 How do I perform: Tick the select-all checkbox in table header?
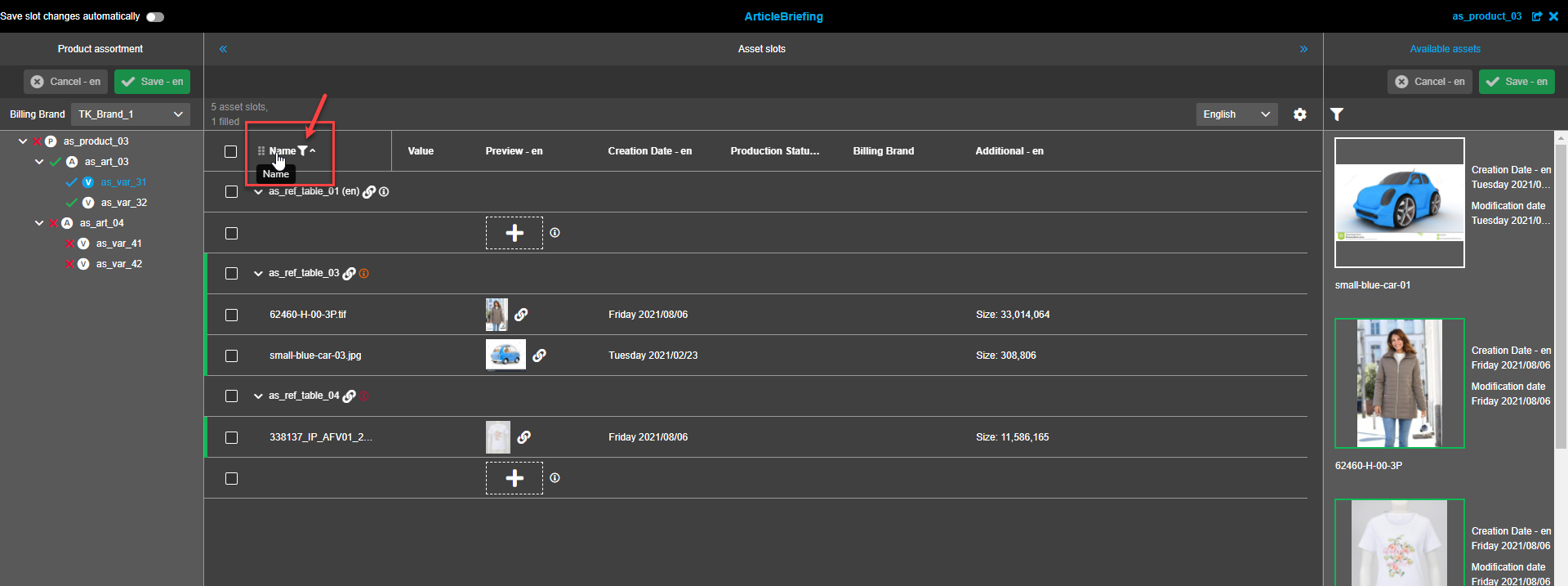pyautogui.click(x=231, y=151)
